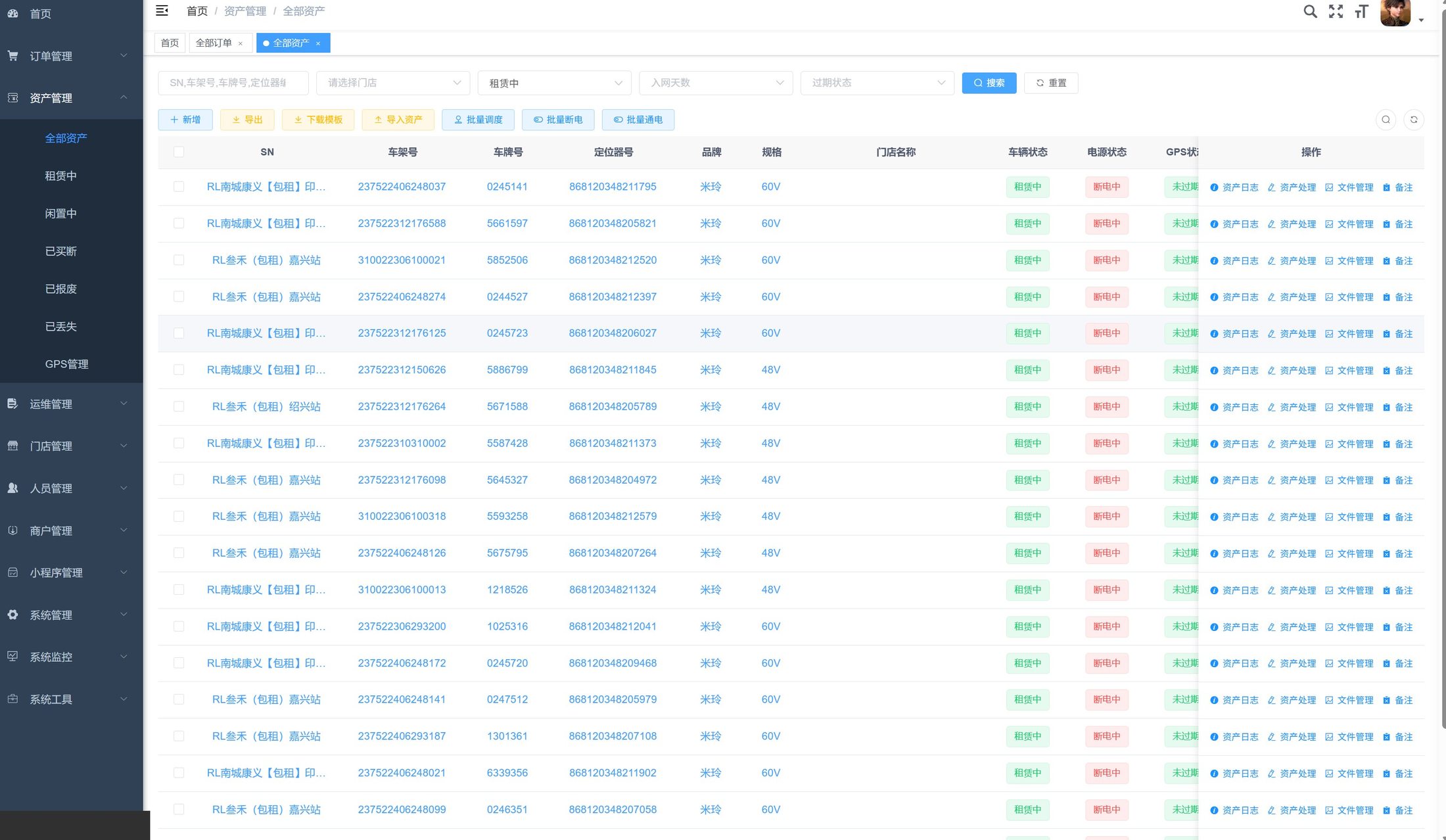The image size is (1446, 840).
Task: Toggle the select-all checkbox in table header
Action: (x=179, y=152)
